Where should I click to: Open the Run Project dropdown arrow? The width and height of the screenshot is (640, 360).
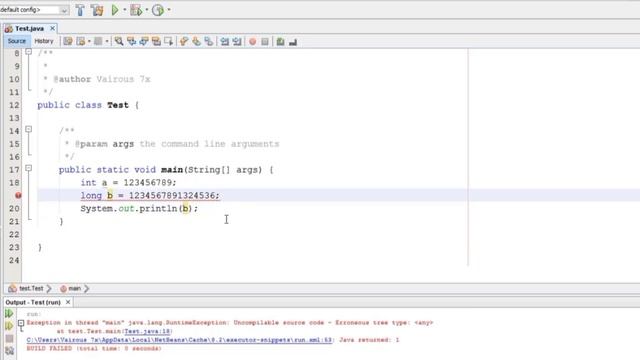pyautogui.click(x=124, y=10)
